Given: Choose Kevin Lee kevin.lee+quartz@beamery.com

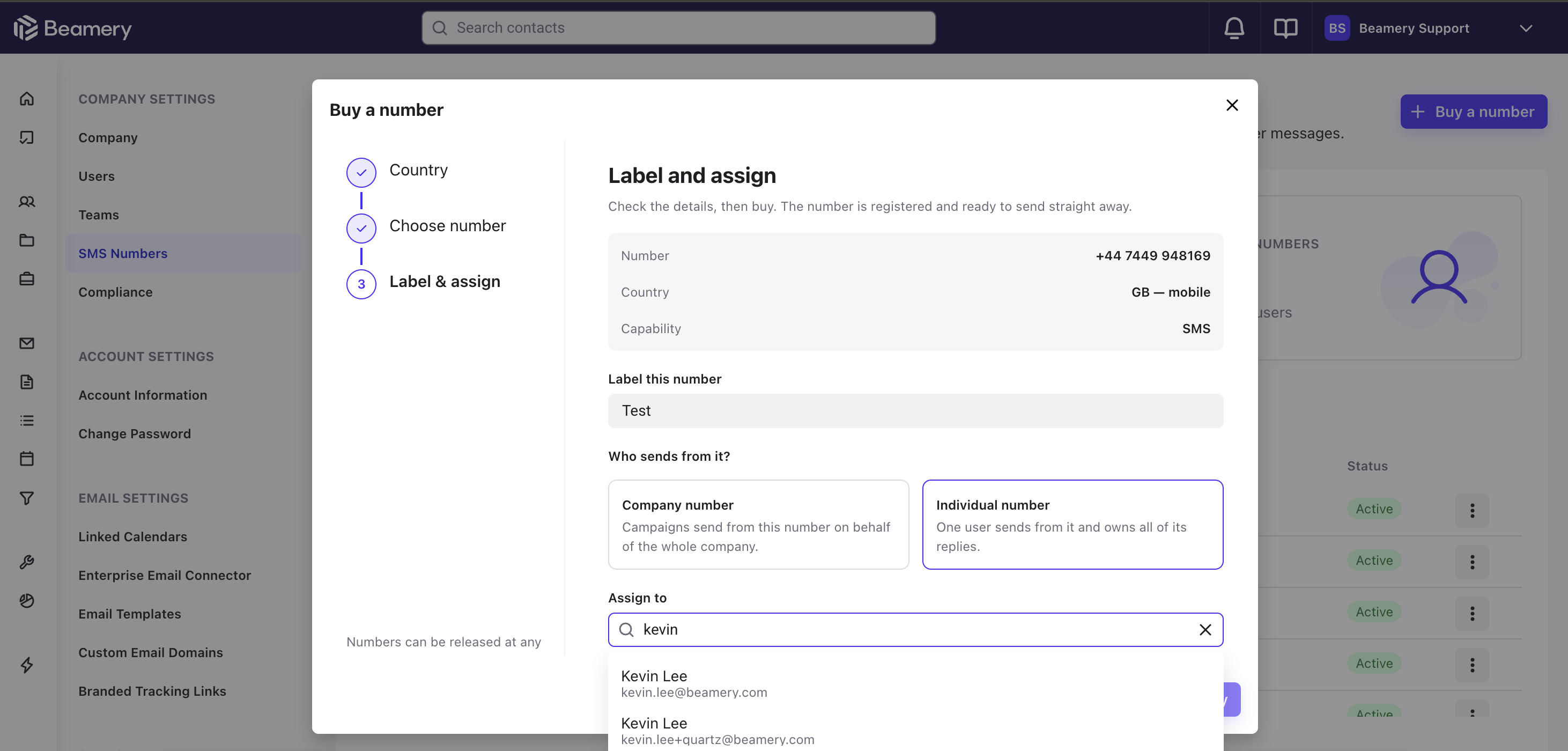Looking at the screenshot, I should click(915, 730).
